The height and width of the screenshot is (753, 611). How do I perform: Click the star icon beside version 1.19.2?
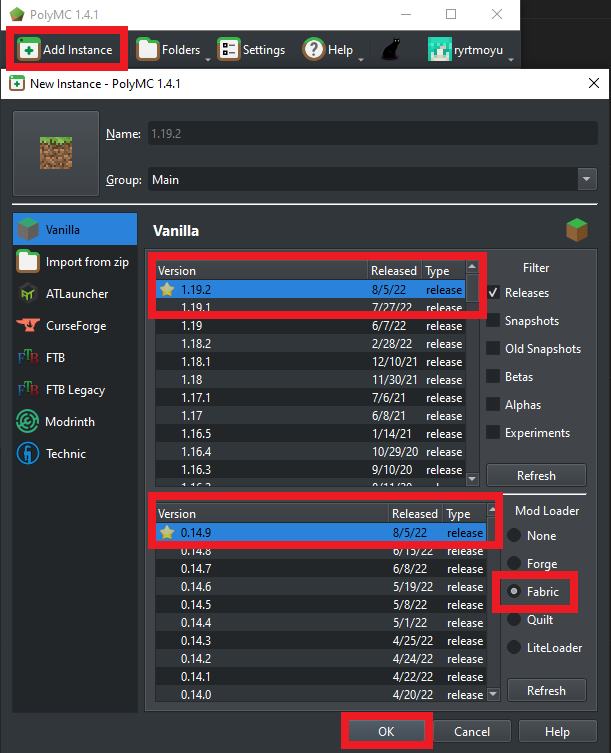coord(167,290)
